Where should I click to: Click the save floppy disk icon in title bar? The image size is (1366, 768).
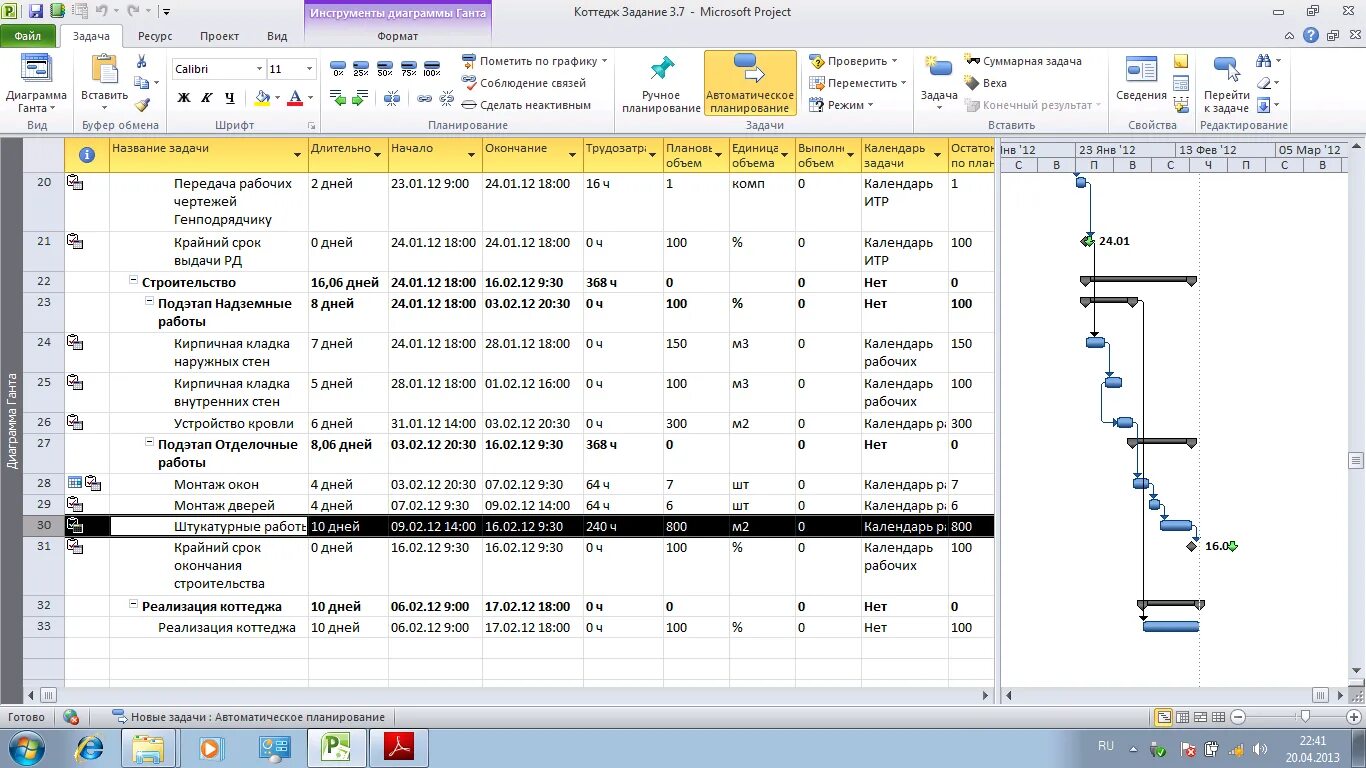pos(36,11)
